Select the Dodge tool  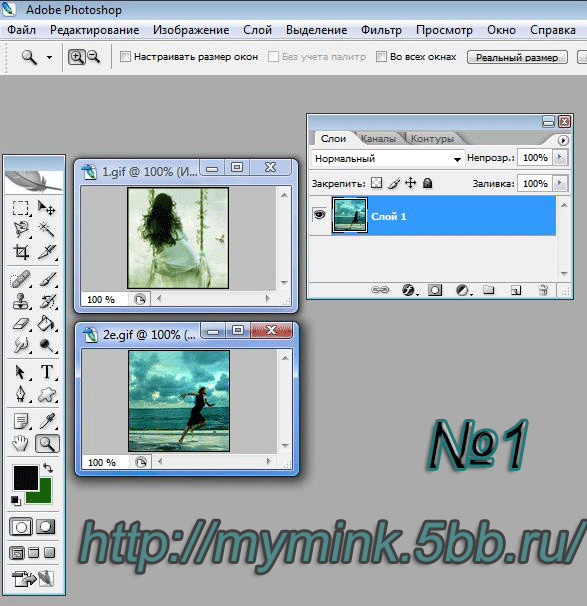click(47, 345)
